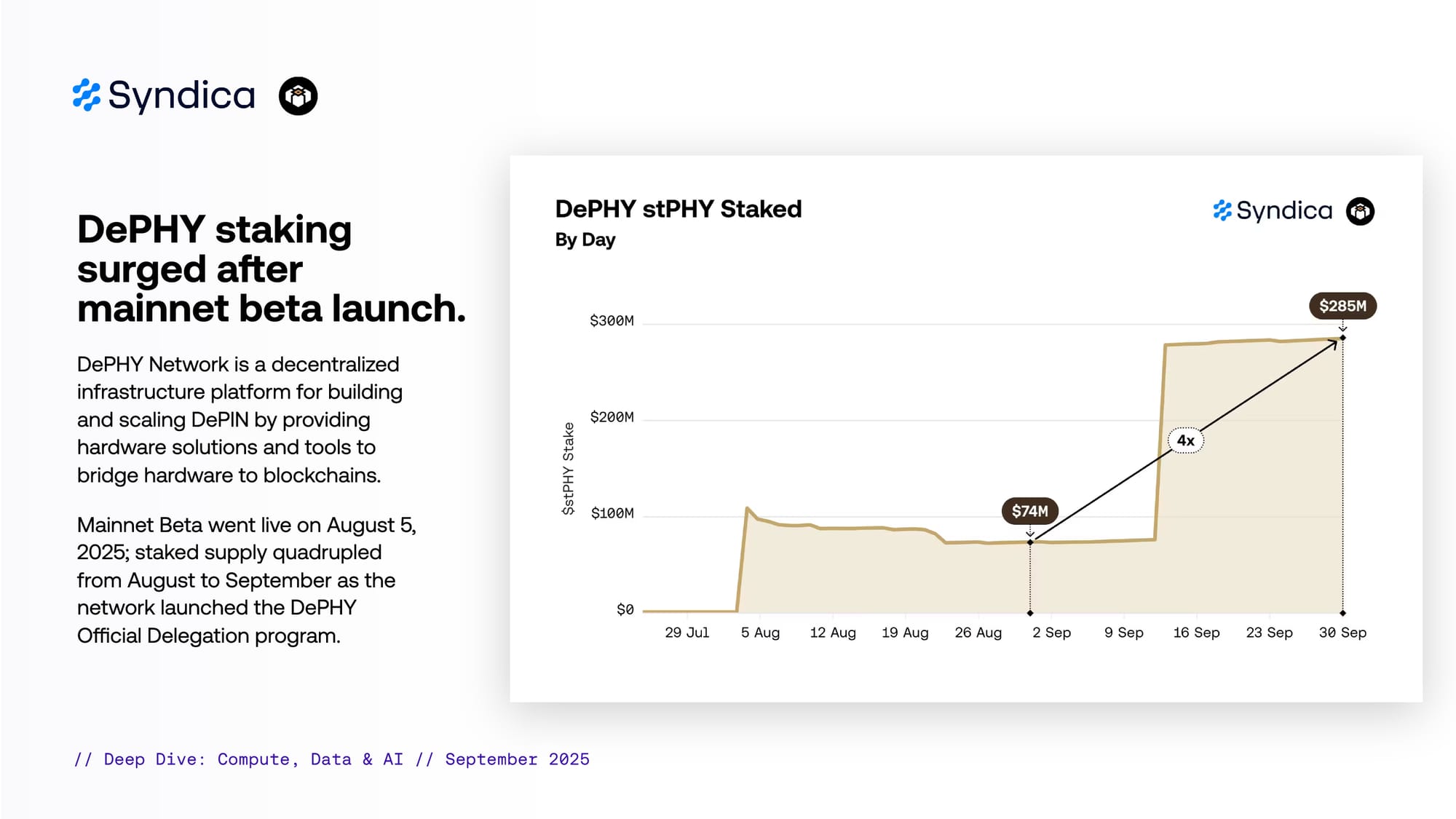This screenshot has height=819, width=1456.
Task: Click the 4x growth marker bubble
Action: point(1185,440)
